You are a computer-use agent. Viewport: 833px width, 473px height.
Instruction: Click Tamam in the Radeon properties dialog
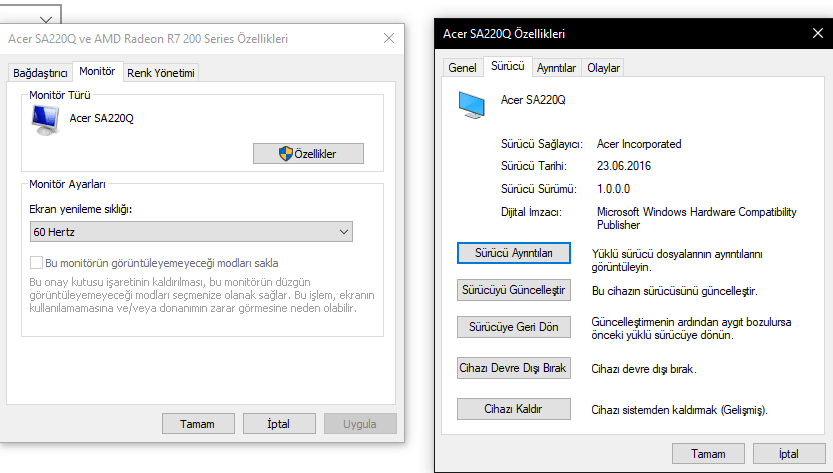198,424
